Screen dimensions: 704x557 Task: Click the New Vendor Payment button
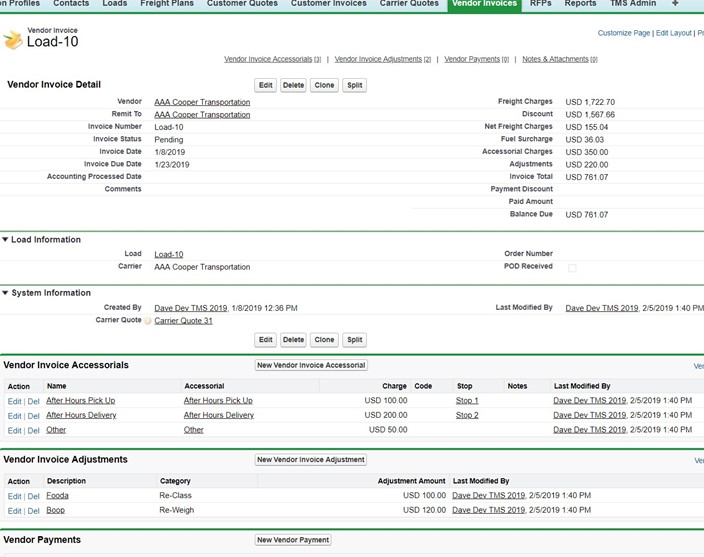click(x=293, y=540)
